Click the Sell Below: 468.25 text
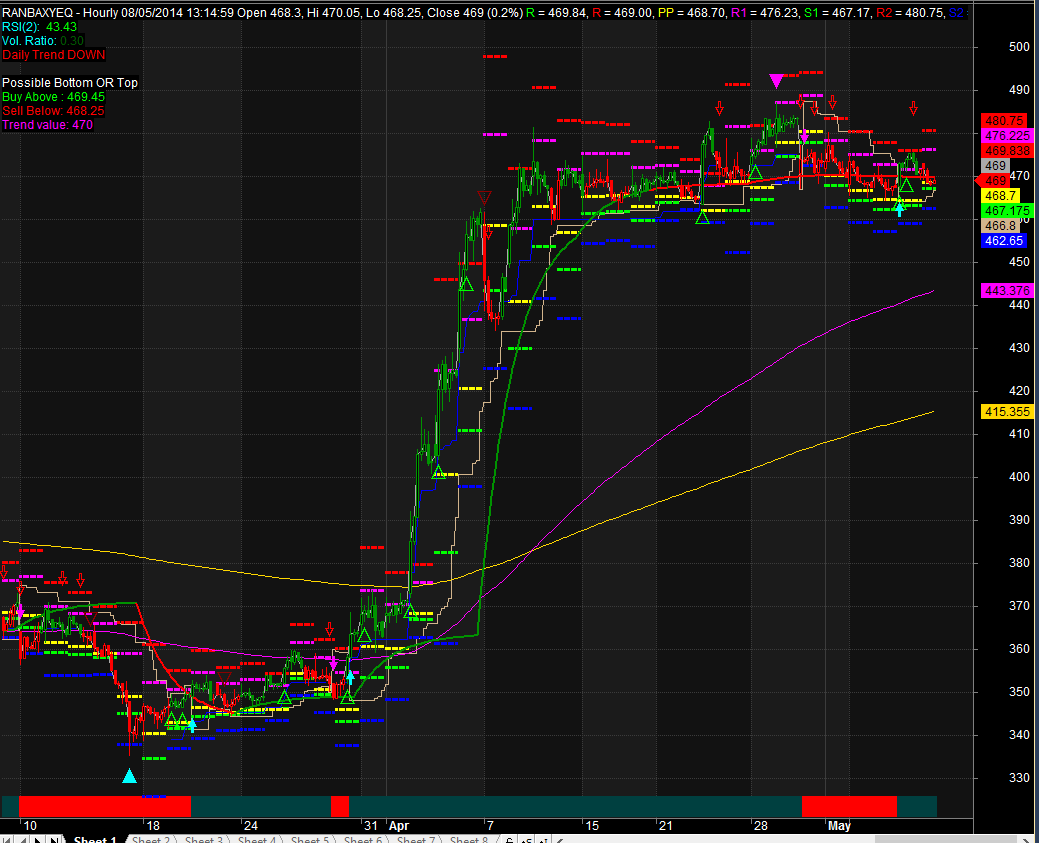 [x=53, y=111]
